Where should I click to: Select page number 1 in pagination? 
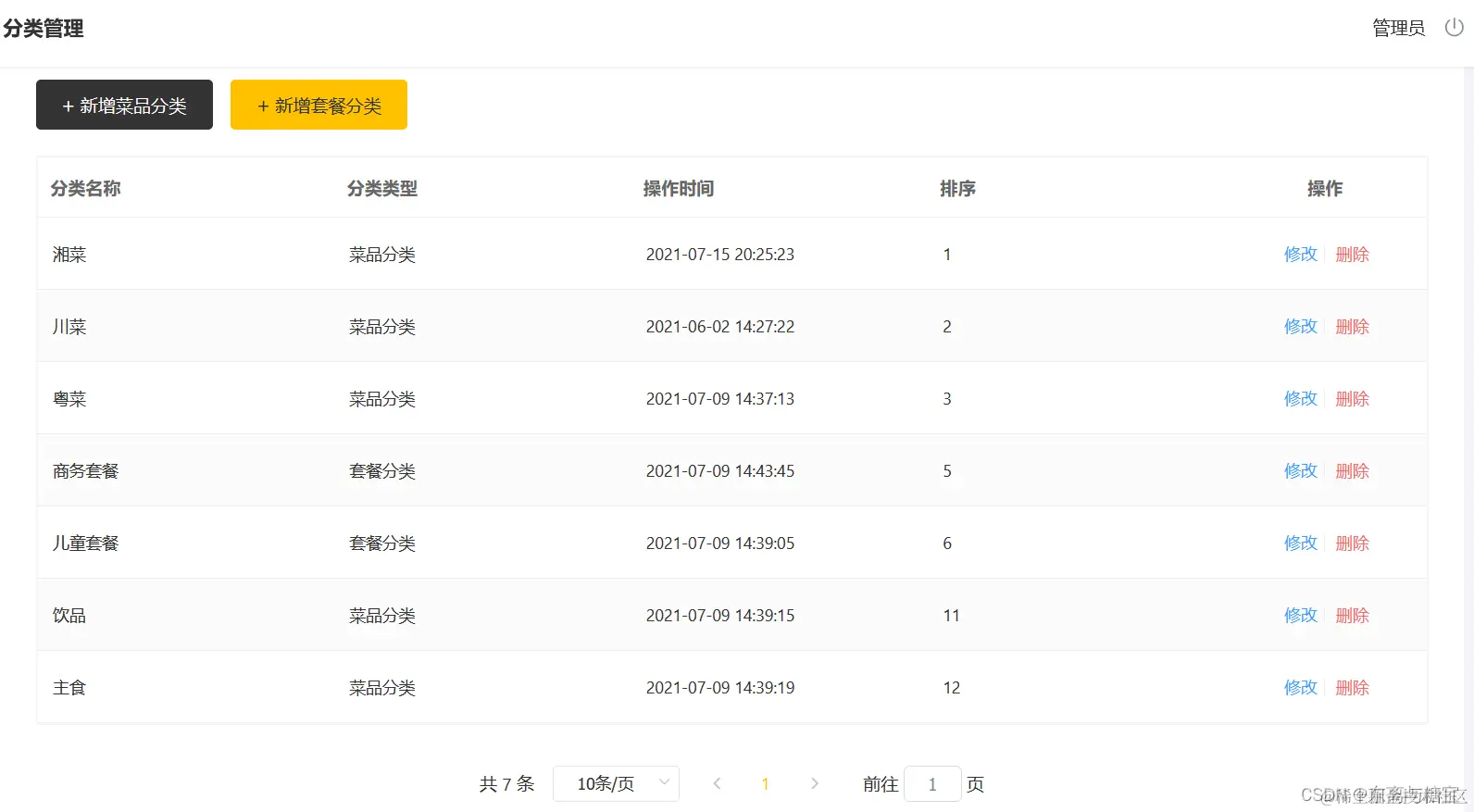click(765, 784)
